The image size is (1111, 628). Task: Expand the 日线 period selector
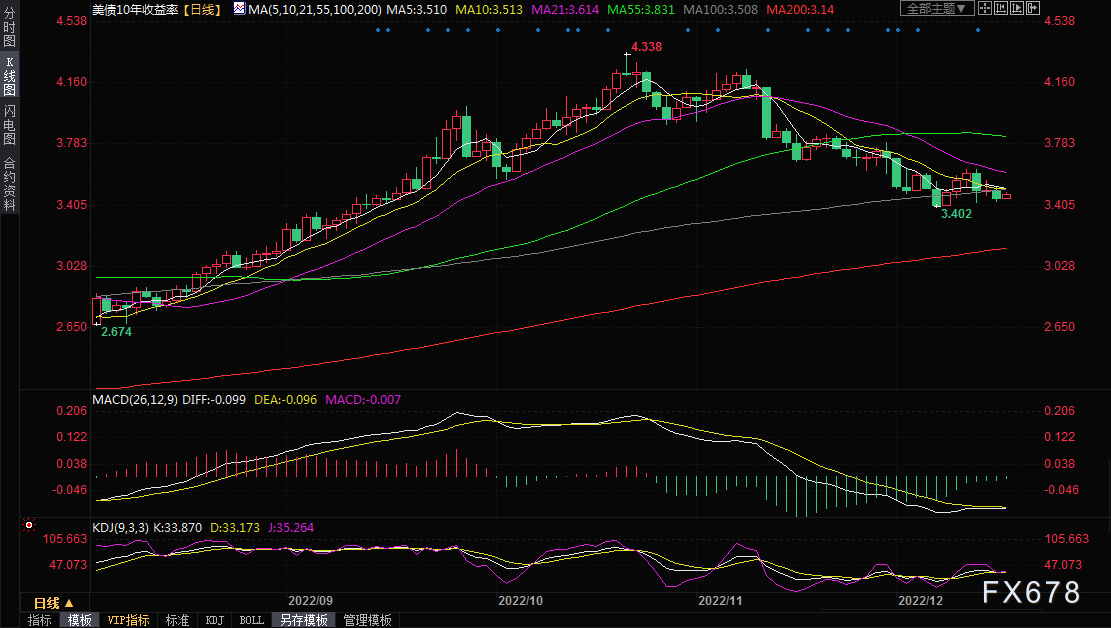pos(52,603)
